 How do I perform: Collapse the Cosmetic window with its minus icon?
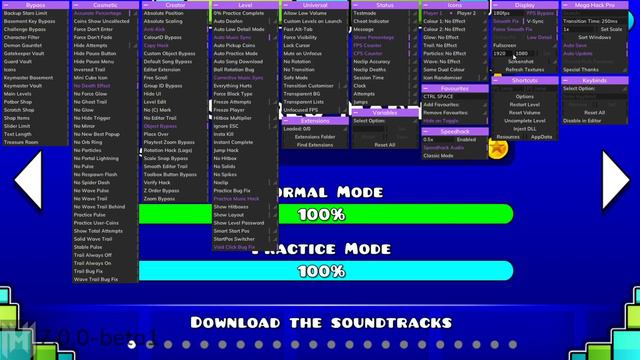[76, 5]
